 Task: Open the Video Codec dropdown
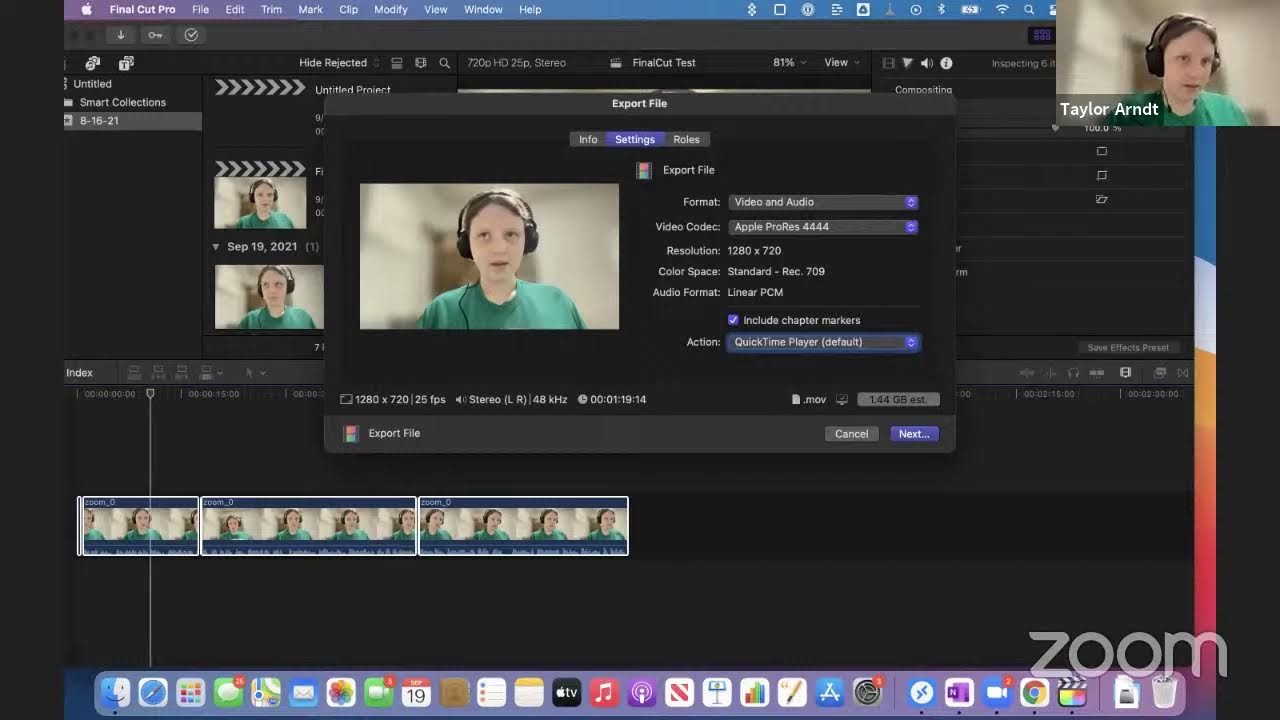[823, 227]
